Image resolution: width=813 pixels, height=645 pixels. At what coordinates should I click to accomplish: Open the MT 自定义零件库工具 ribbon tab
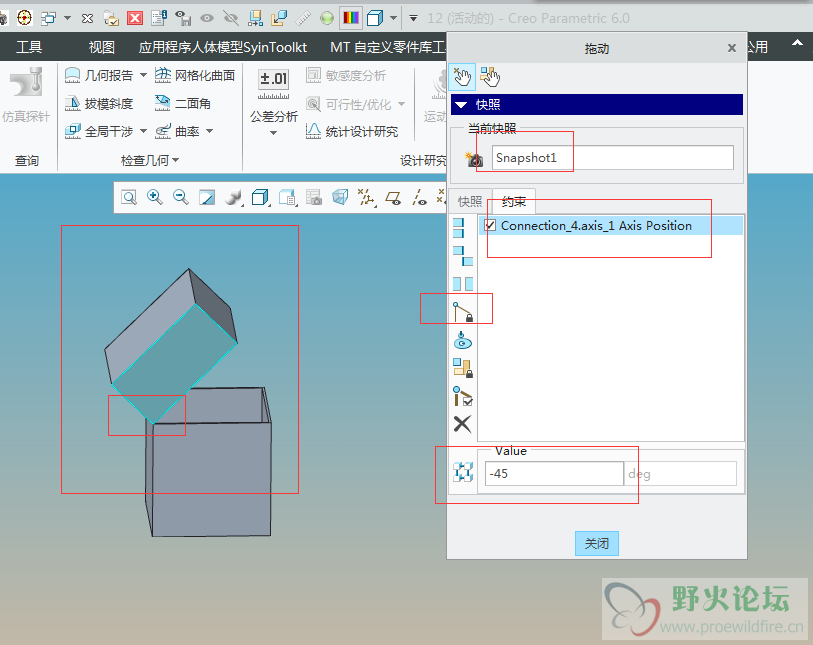tap(388, 47)
